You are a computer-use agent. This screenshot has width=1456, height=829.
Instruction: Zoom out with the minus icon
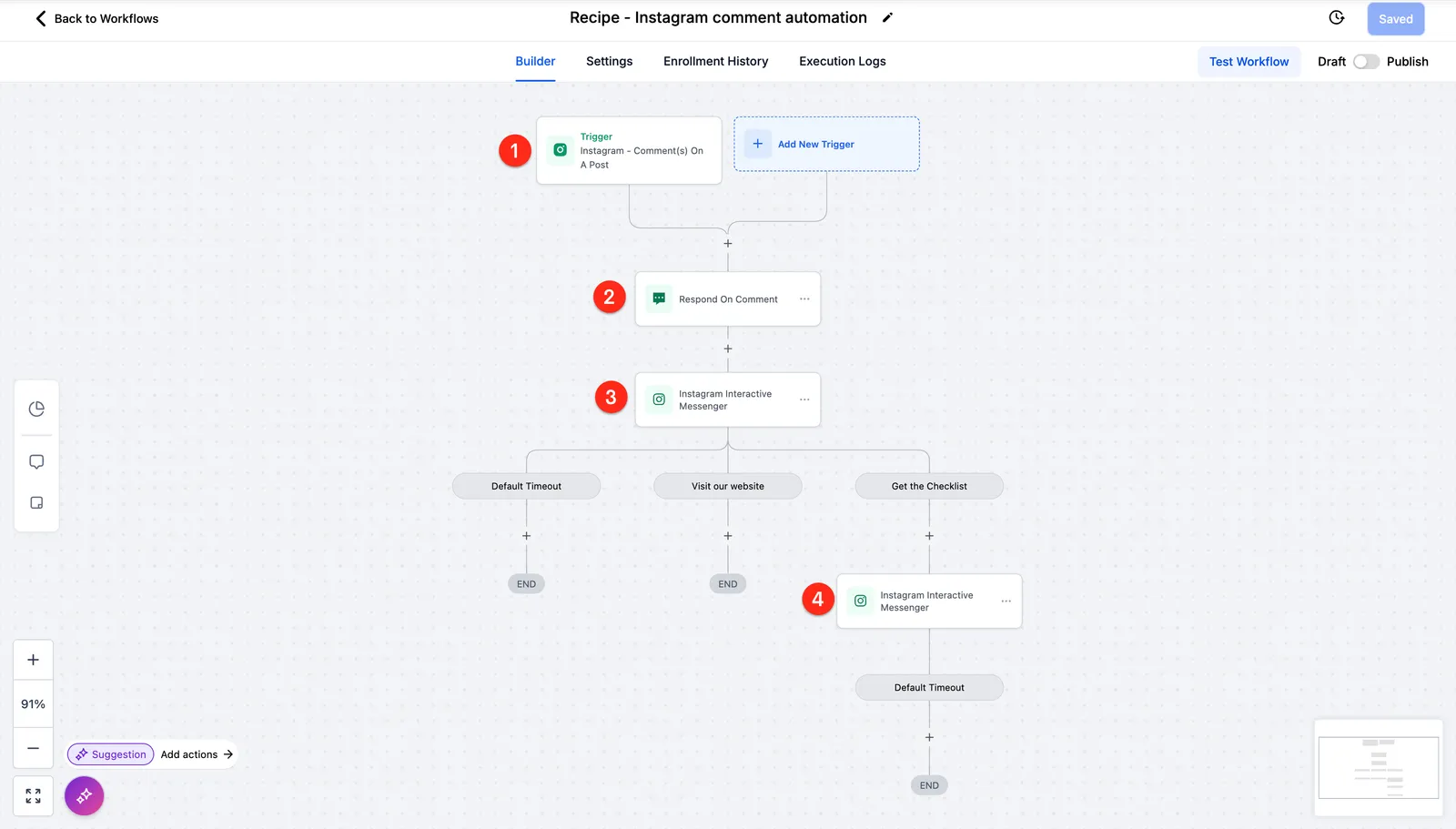[x=33, y=748]
